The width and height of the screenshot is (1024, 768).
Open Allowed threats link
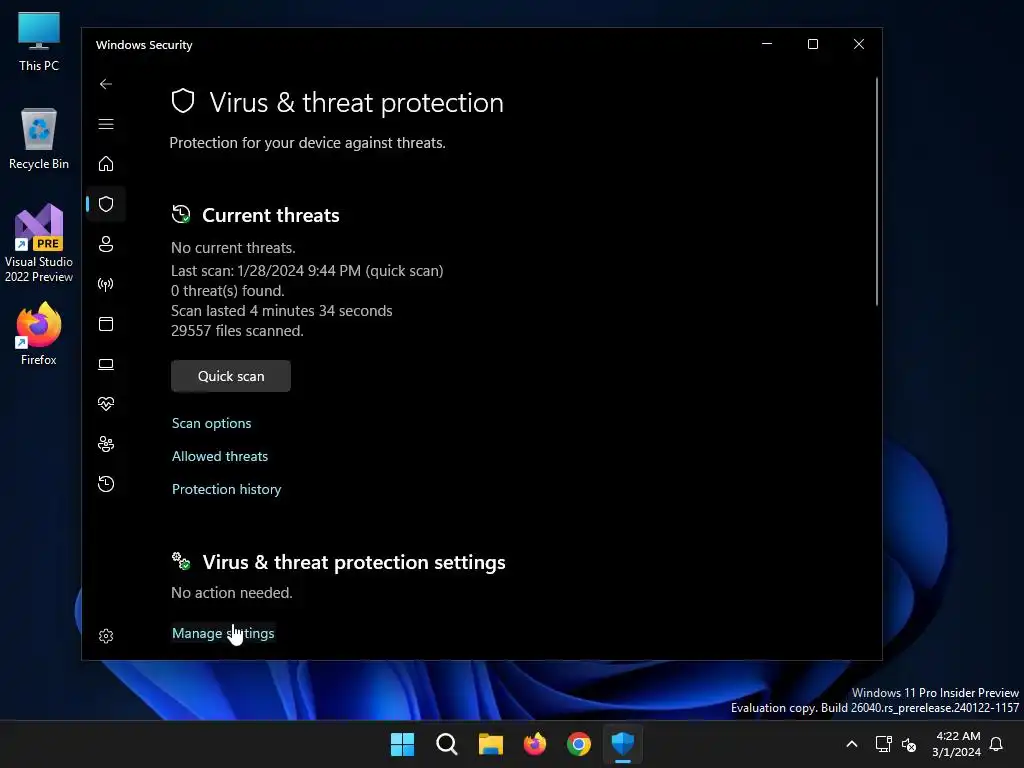click(x=220, y=456)
